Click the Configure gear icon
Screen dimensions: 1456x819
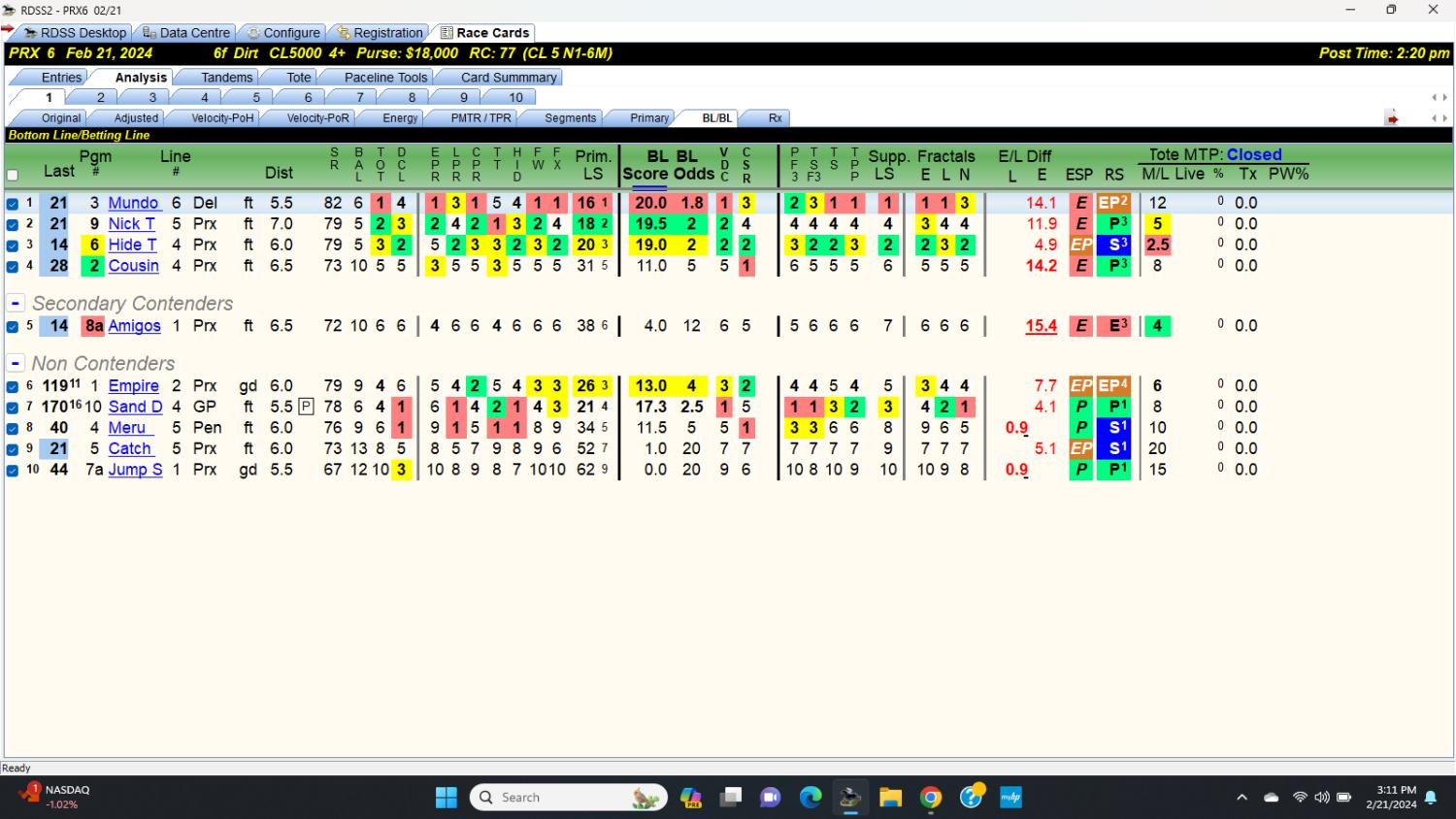coord(253,33)
